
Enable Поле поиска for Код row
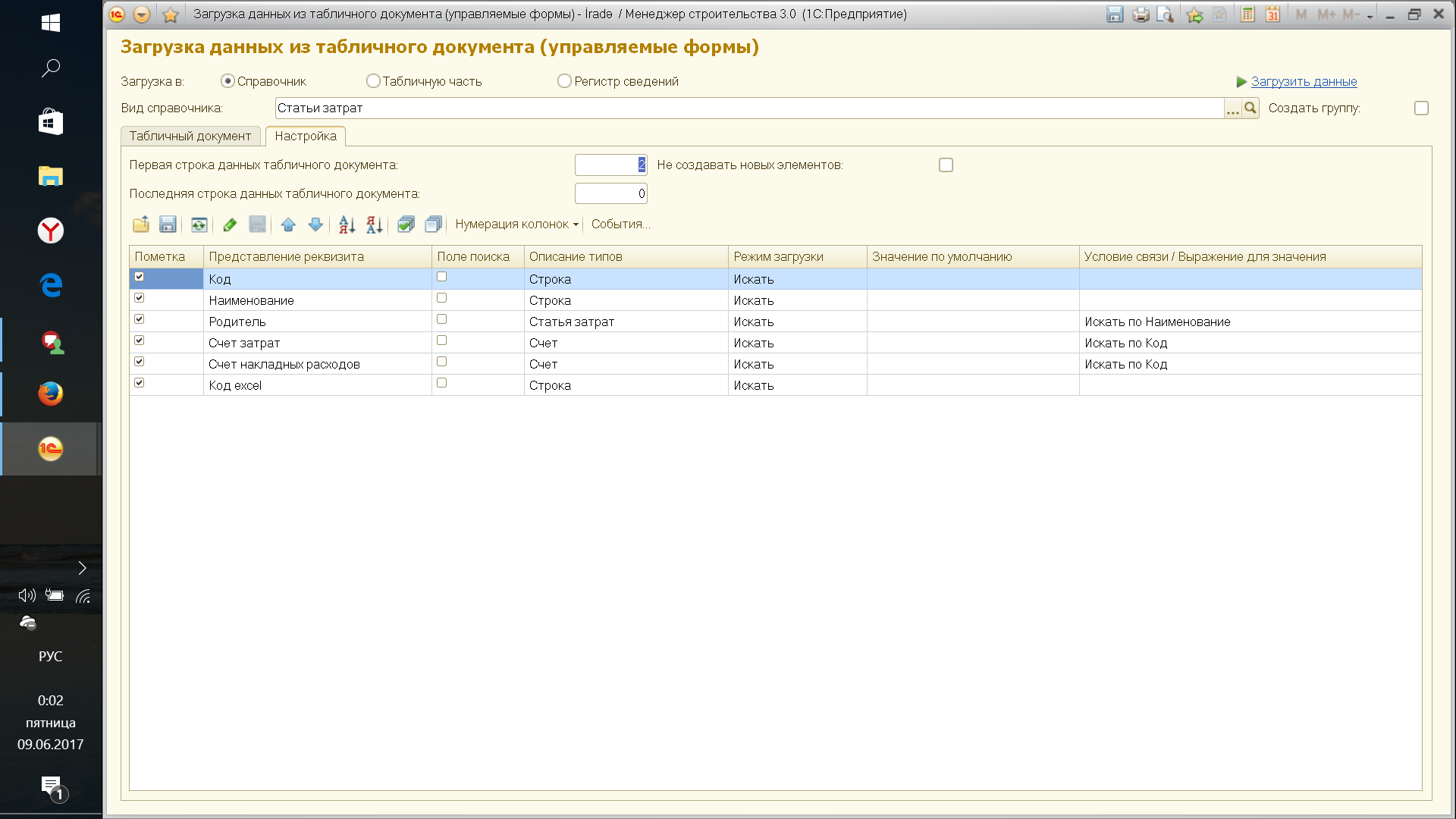pyautogui.click(x=442, y=277)
